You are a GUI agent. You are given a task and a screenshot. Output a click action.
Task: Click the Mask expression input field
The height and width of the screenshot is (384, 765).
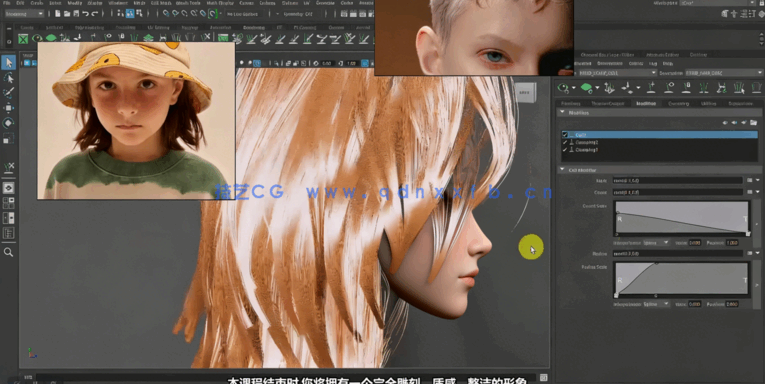pyautogui.click(x=678, y=181)
